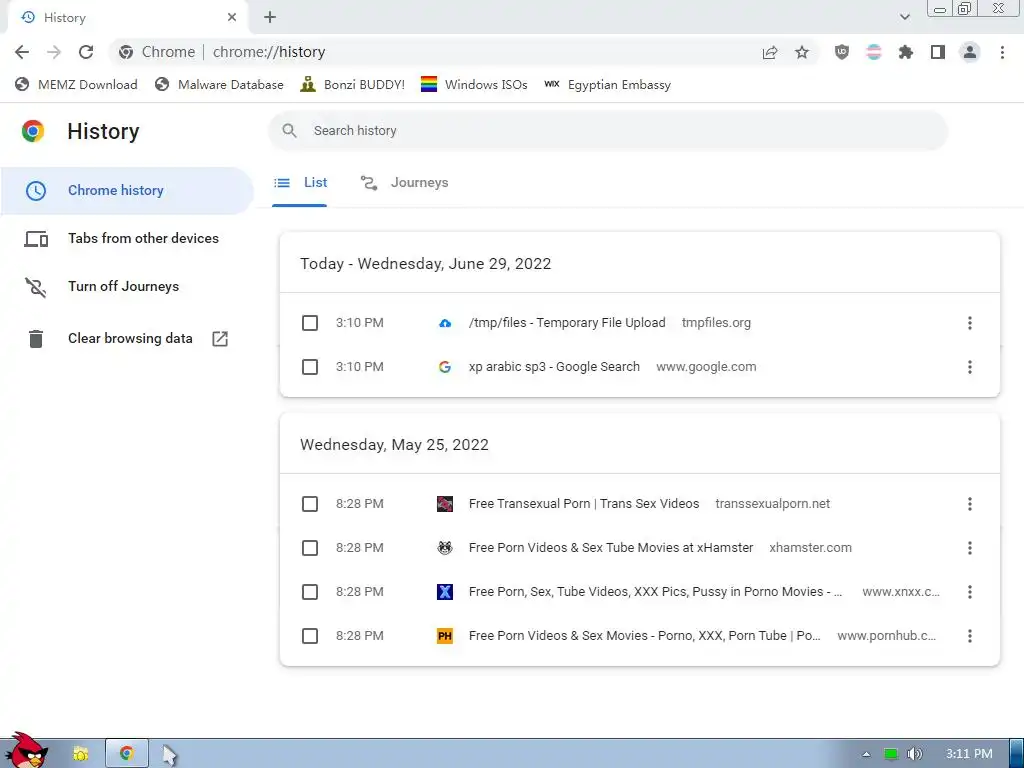Open actions menu for tmpfiles.org entry
1024x768 pixels.
[970, 323]
